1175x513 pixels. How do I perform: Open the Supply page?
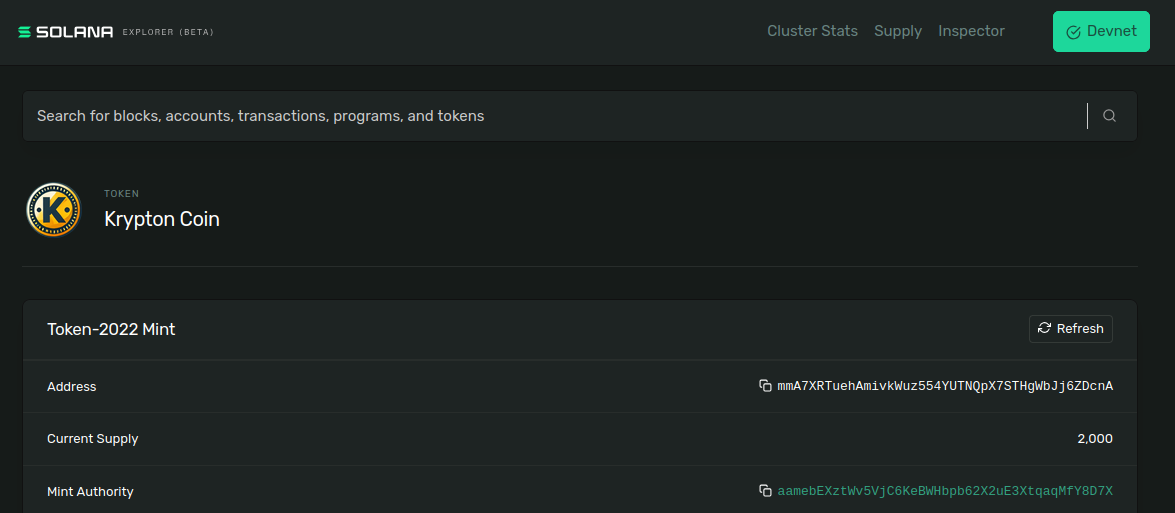[x=897, y=31]
